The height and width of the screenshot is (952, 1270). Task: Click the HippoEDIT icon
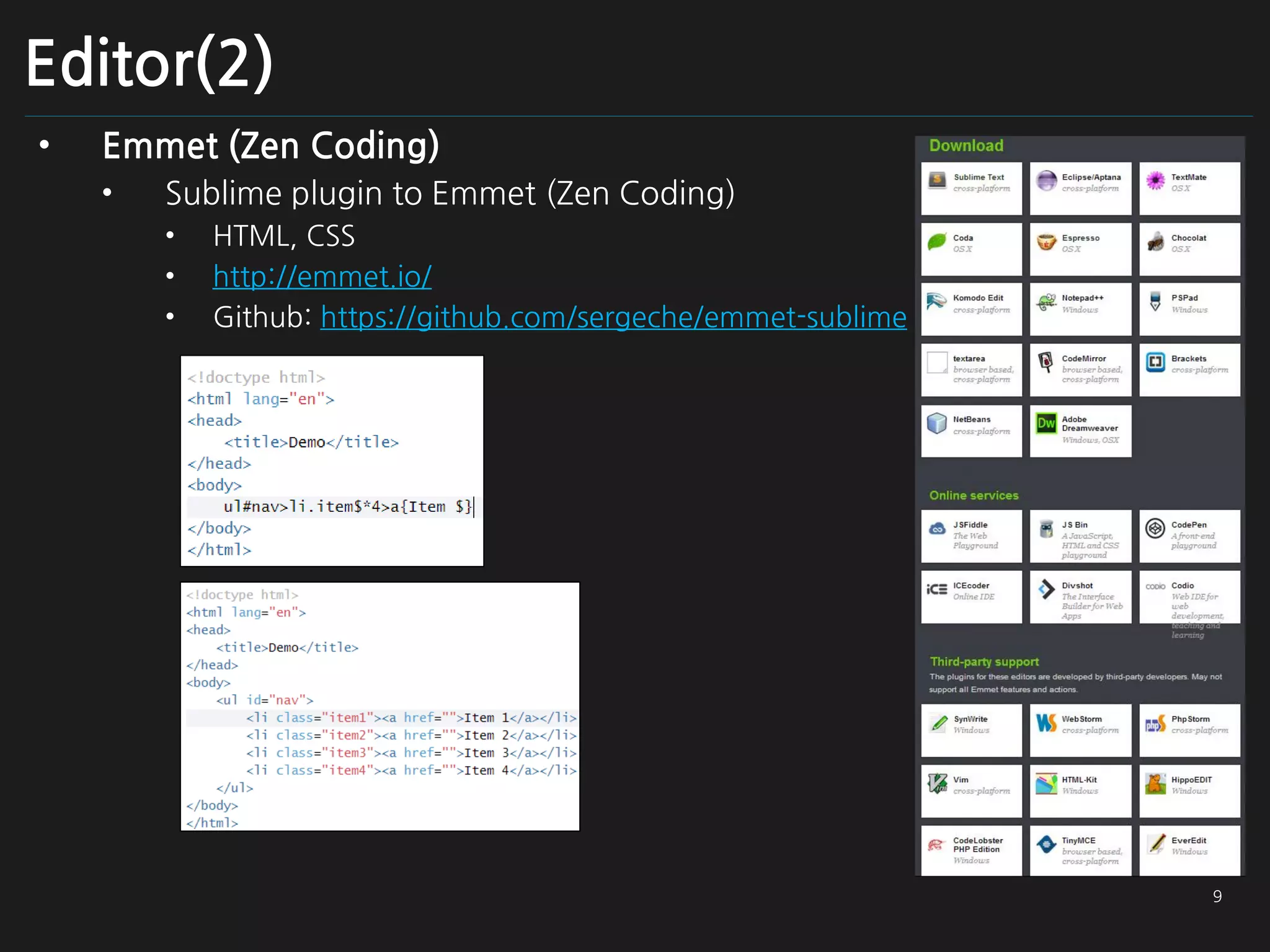1155,784
